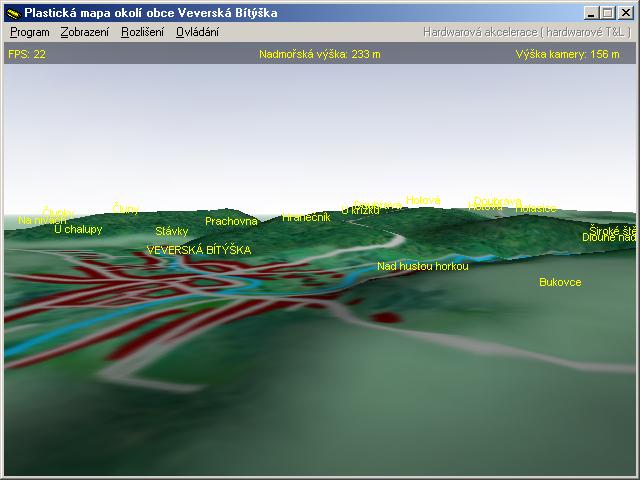This screenshot has width=640, height=480.
Task: Select the Nadmořská výška altitude readout
Action: tap(319, 54)
